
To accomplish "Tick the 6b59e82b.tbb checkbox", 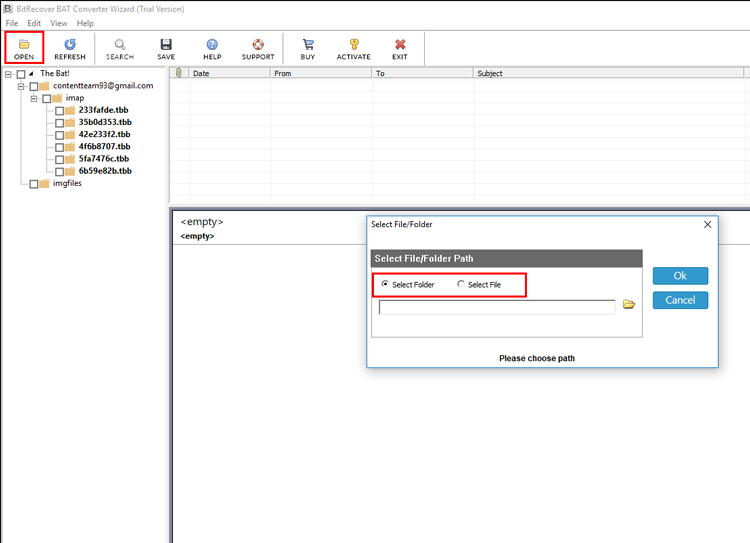I will point(59,172).
